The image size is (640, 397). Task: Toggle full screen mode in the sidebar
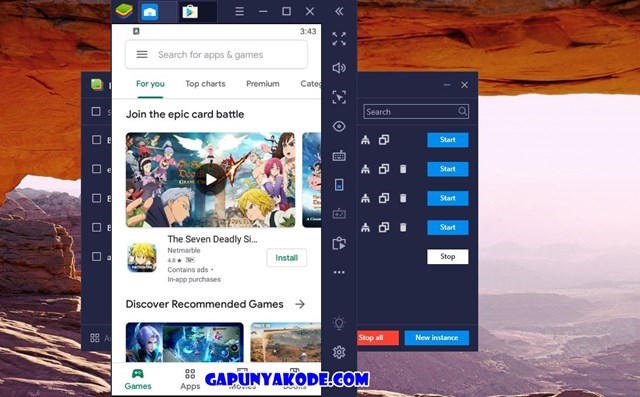click(x=339, y=39)
